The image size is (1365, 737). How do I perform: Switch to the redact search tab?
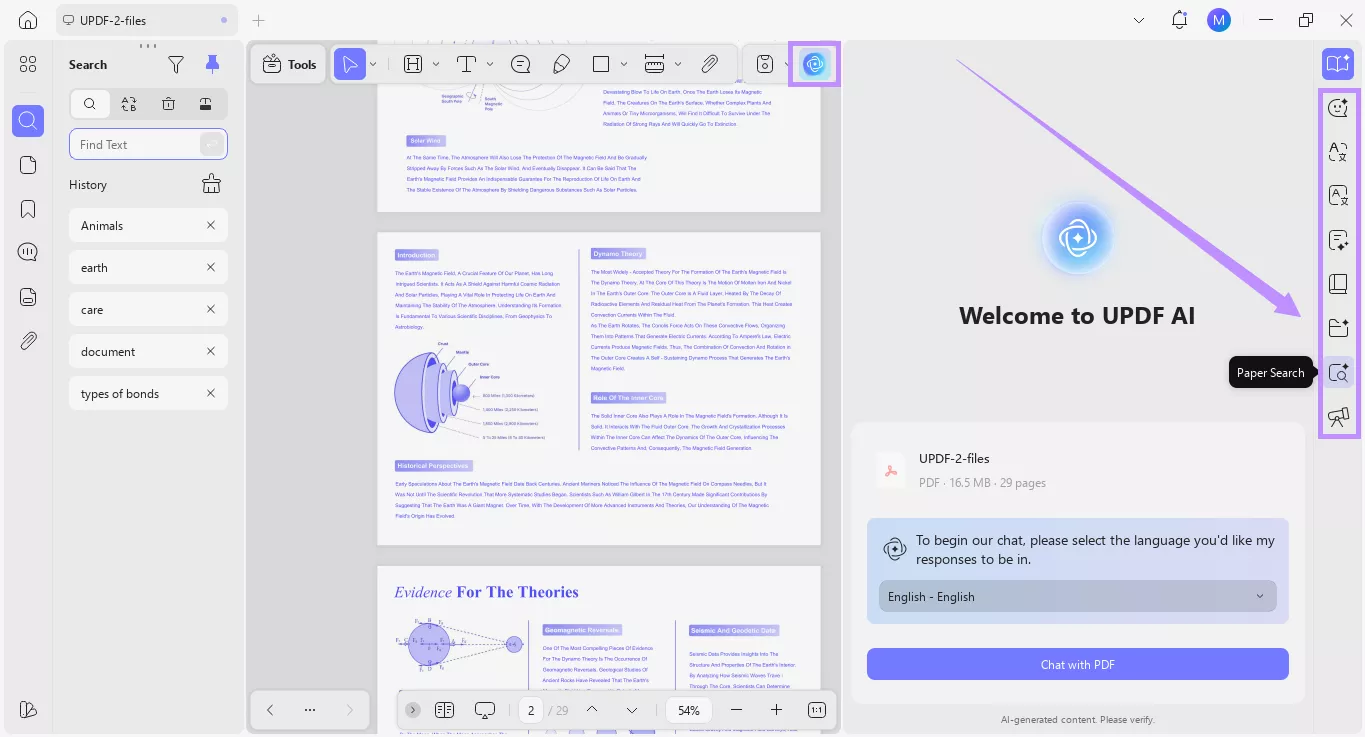pos(206,104)
